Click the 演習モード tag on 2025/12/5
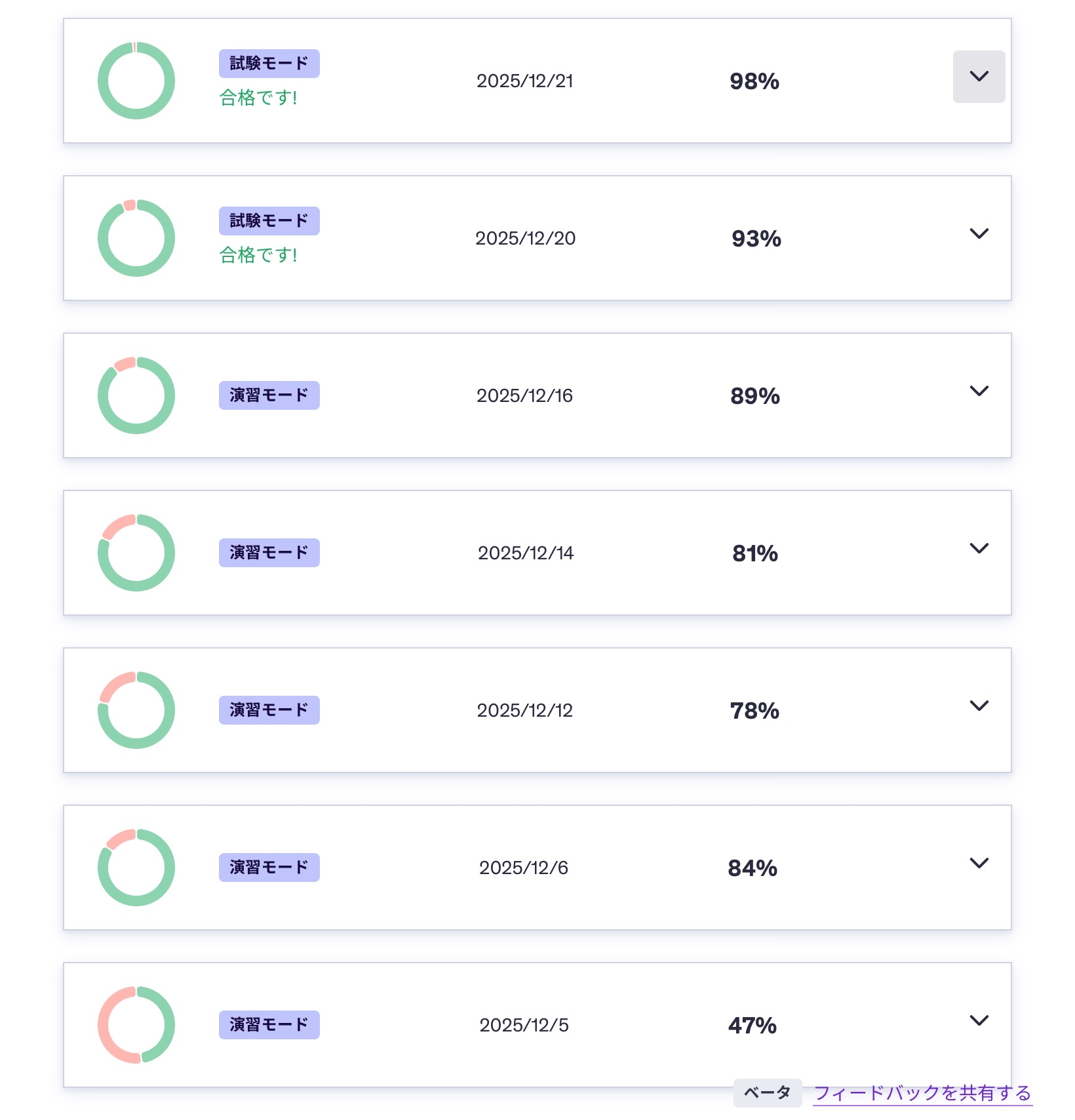 269,1025
